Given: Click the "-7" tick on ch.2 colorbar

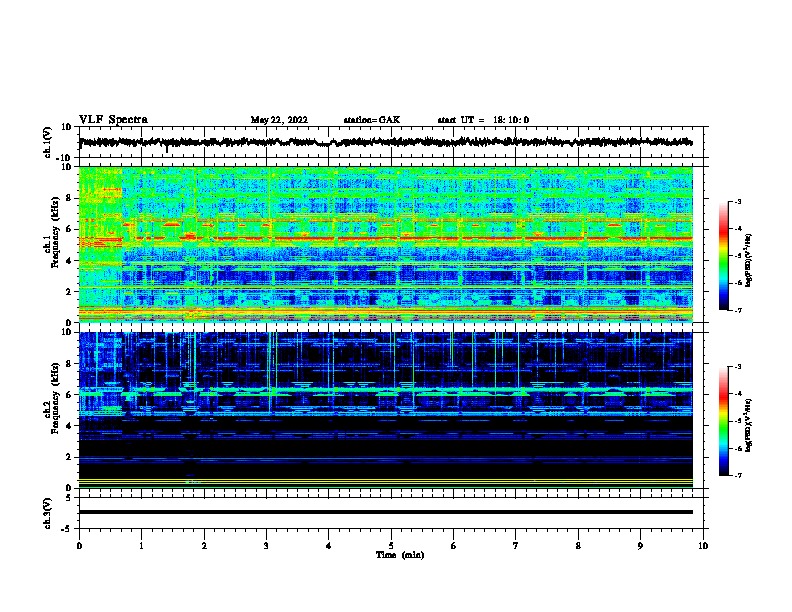Looking at the screenshot, I should 737,475.
